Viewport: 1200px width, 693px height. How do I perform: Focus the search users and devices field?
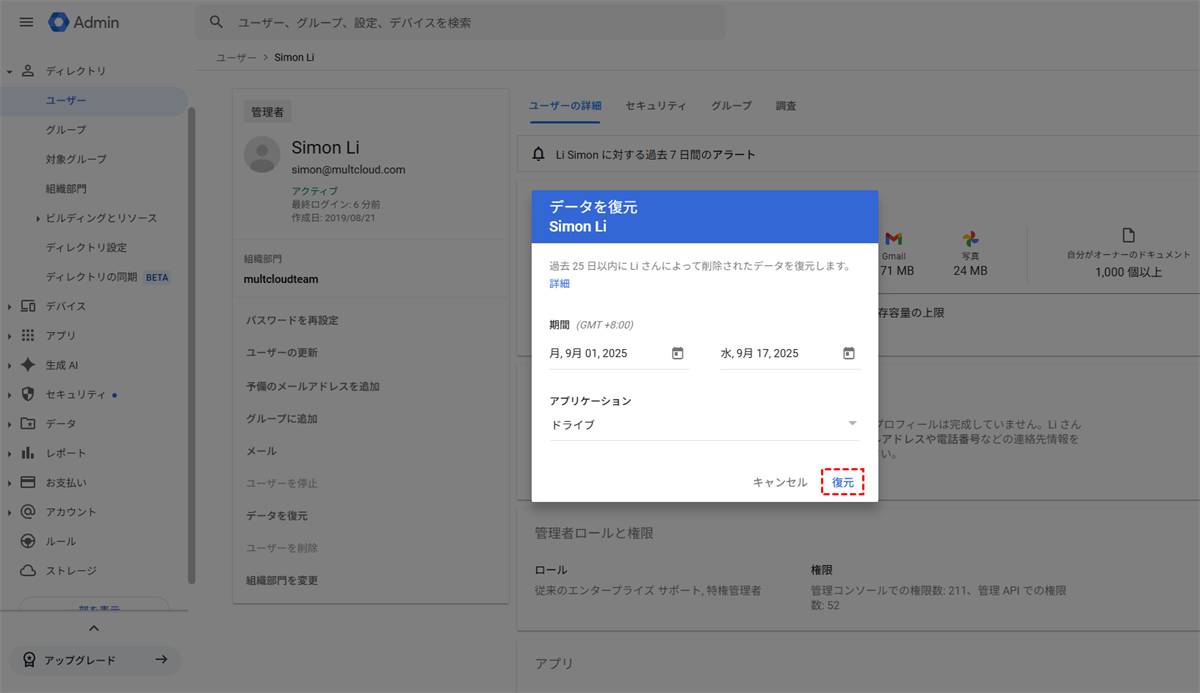click(461, 22)
